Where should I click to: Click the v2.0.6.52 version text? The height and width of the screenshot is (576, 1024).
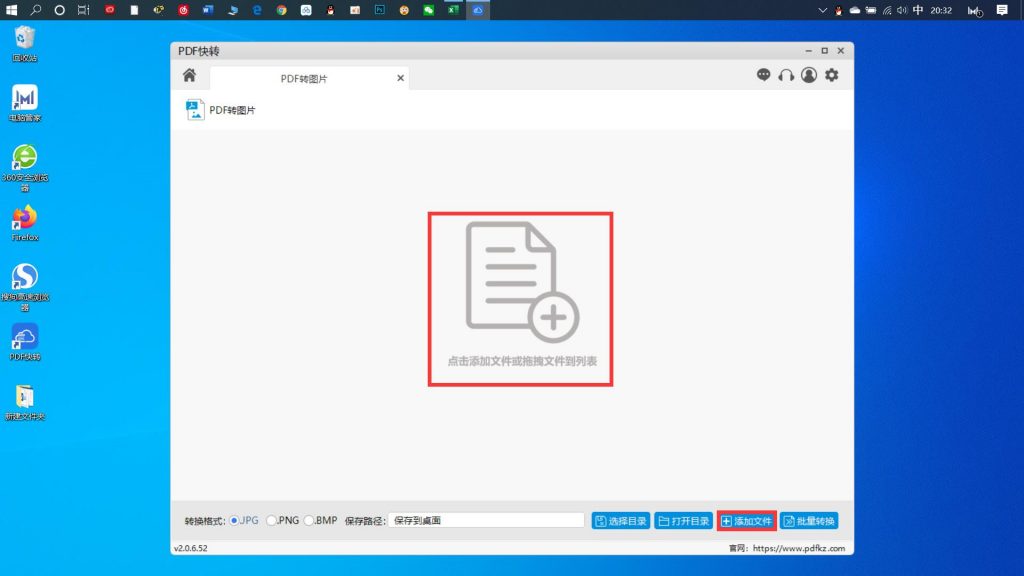[191, 548]
